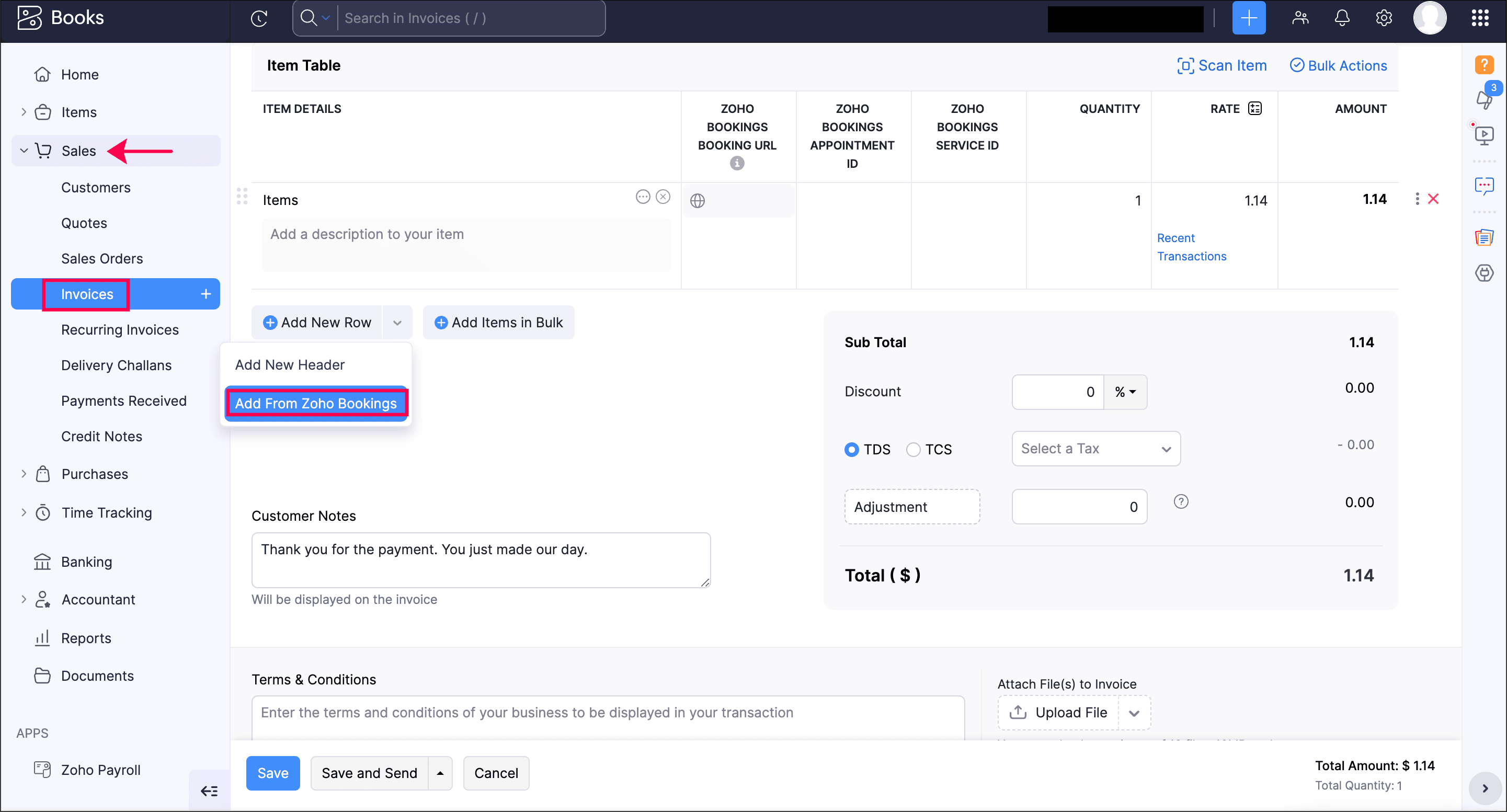Click the Scan Item icon
Screen dimensions: 1507x812
coord(1185,65)
